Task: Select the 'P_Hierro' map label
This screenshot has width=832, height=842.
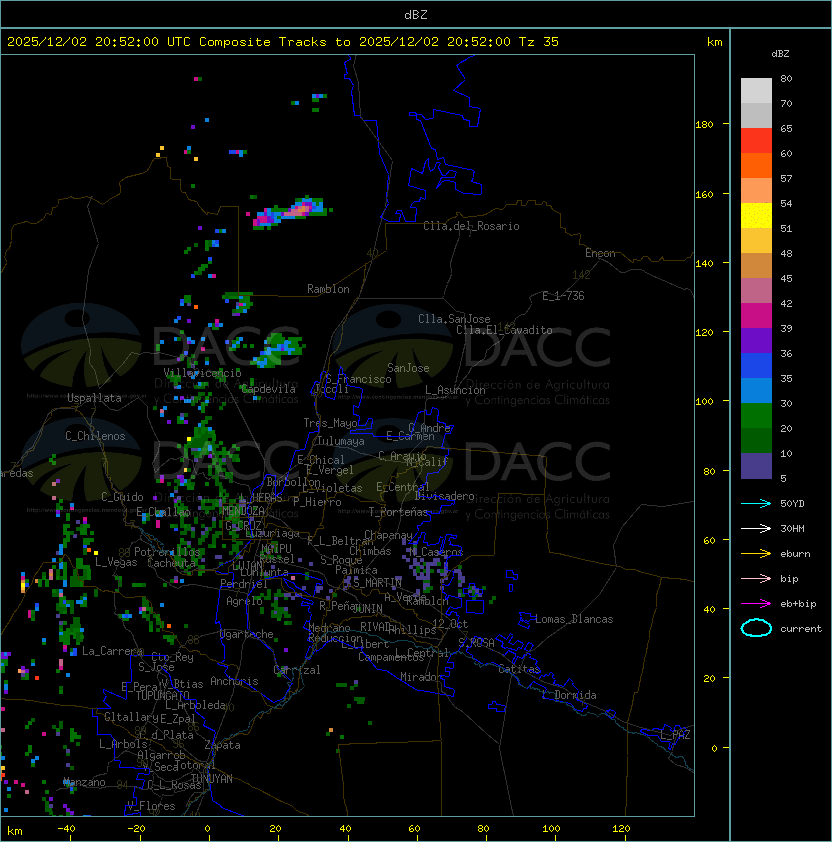Action: [317, 502]
